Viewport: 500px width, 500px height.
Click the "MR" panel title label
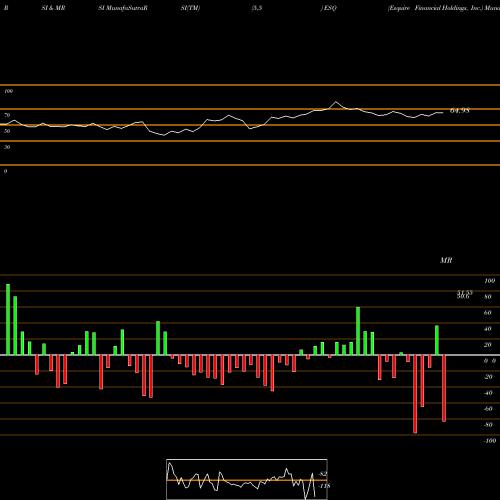[x=446, y=260]
